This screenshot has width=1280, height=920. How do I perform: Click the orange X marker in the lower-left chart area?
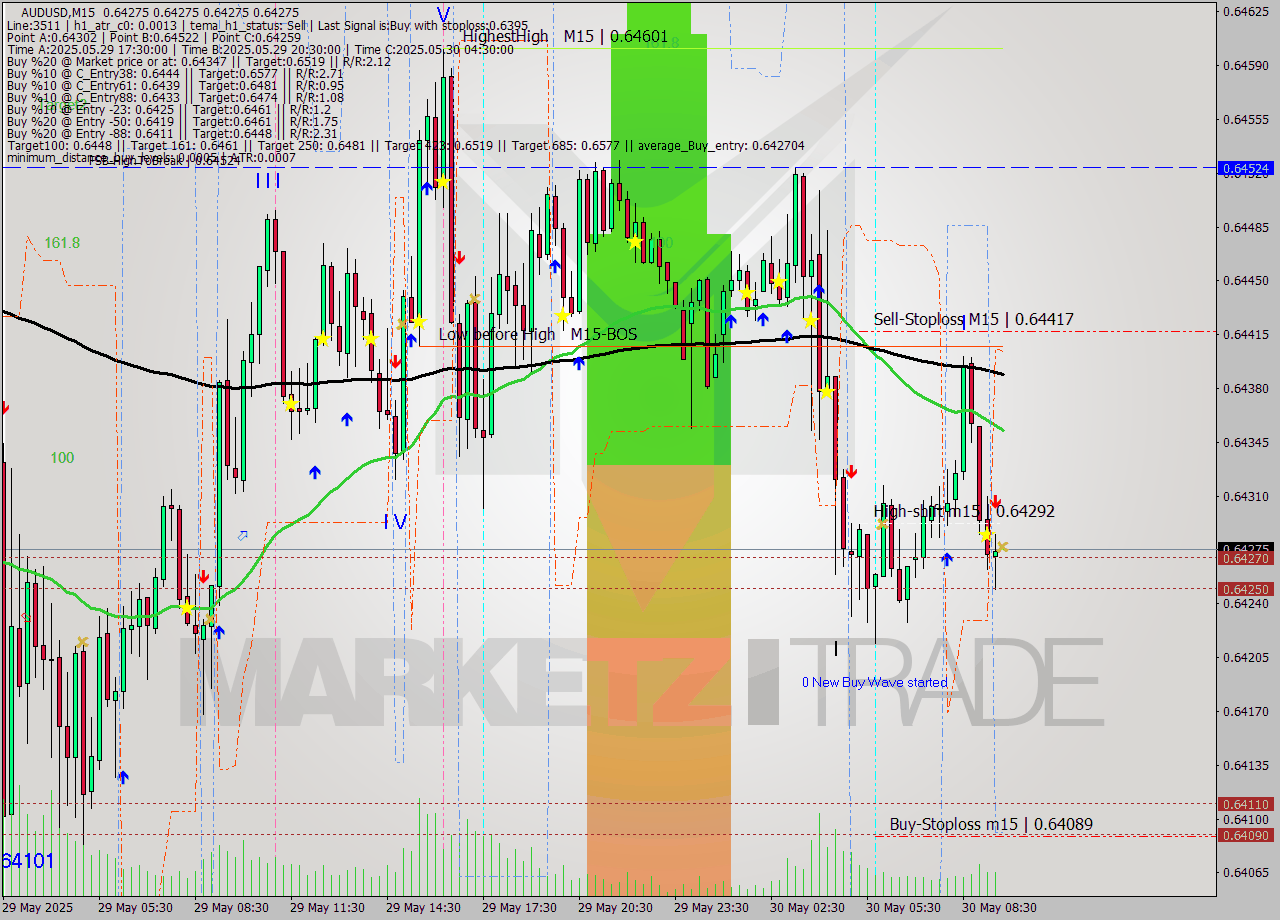tap(82, 641)
